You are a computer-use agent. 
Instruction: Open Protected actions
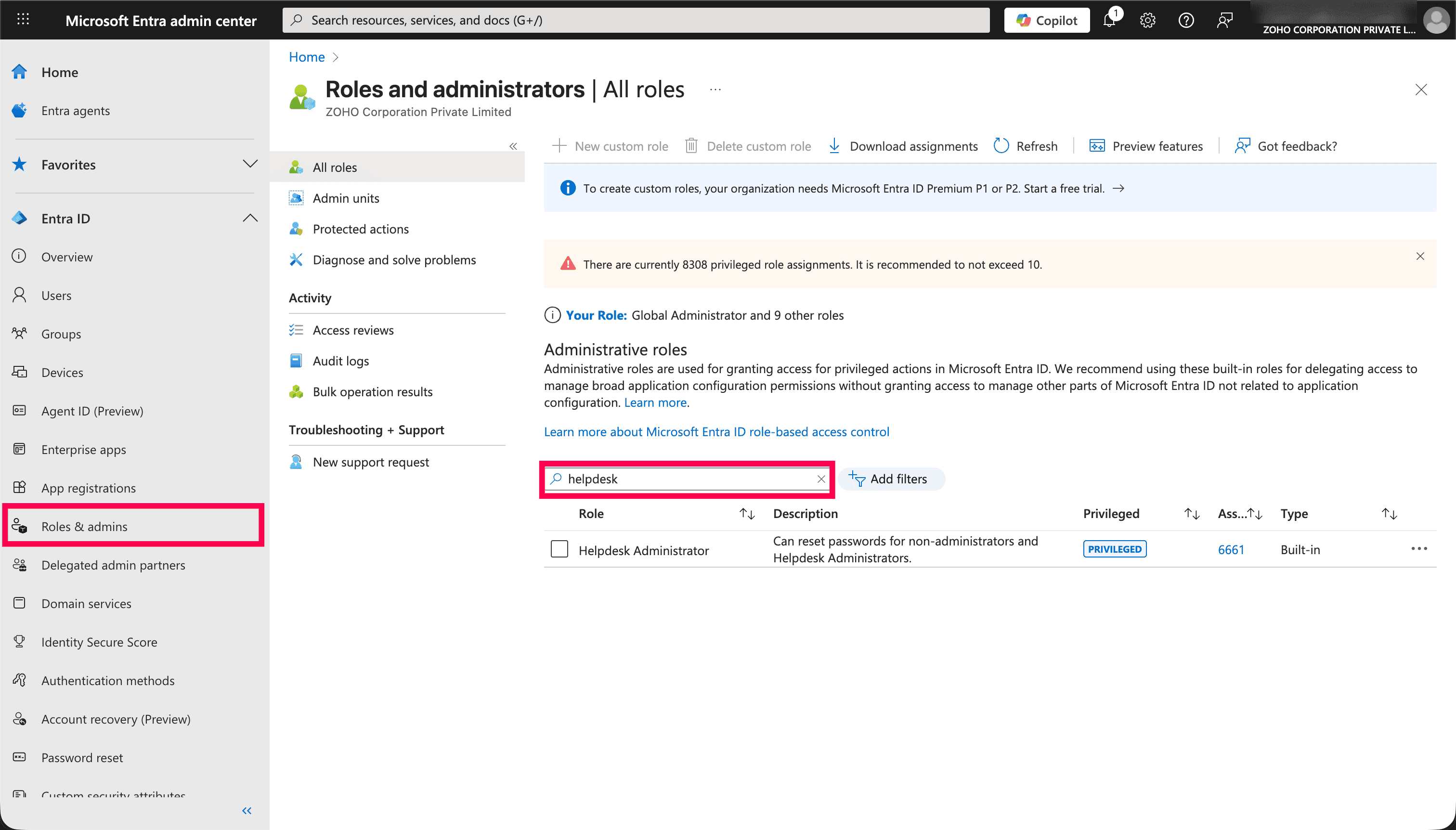(x=360, y=229)
